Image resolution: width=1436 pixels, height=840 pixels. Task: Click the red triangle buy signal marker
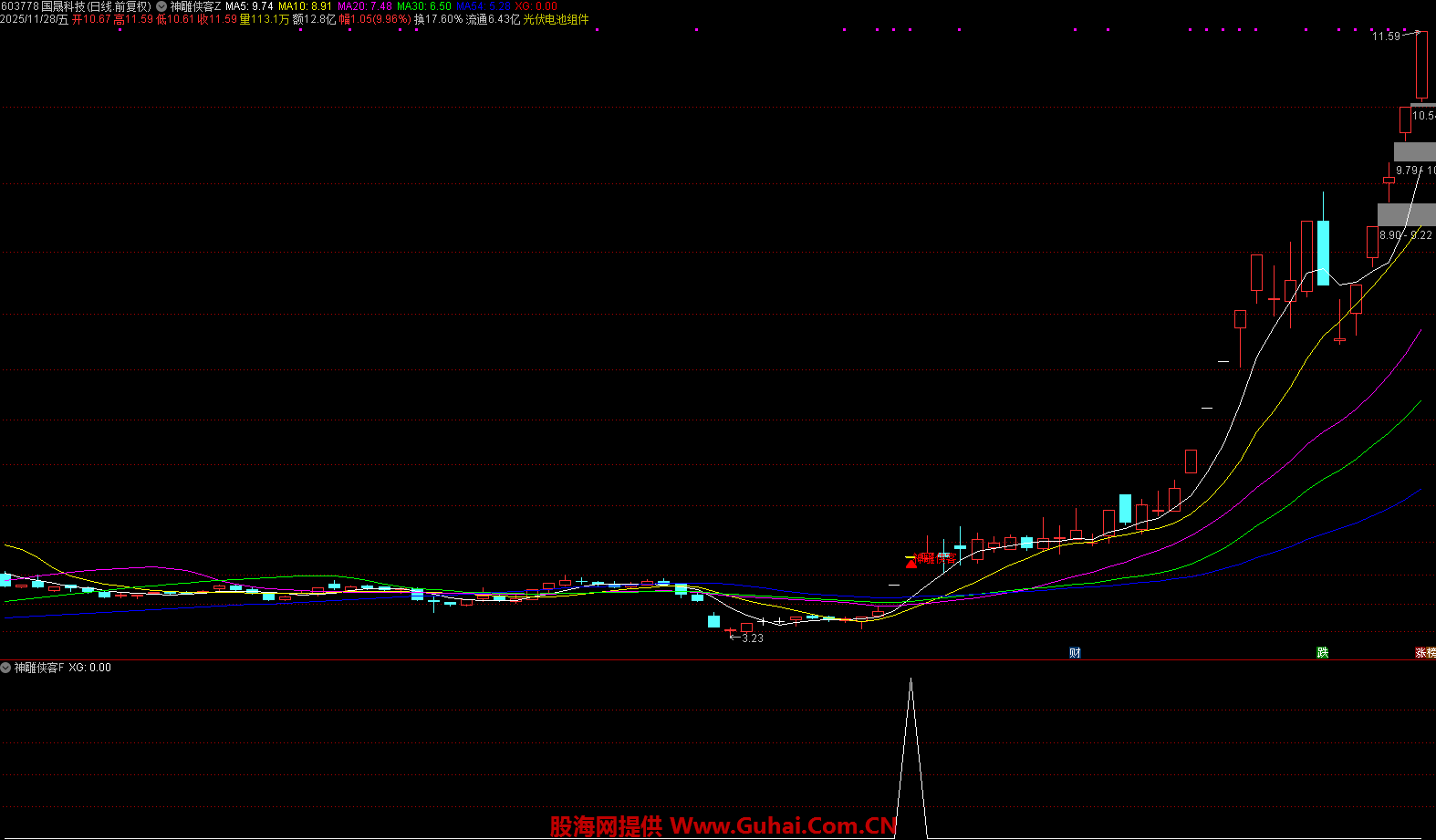click(911, 564)
